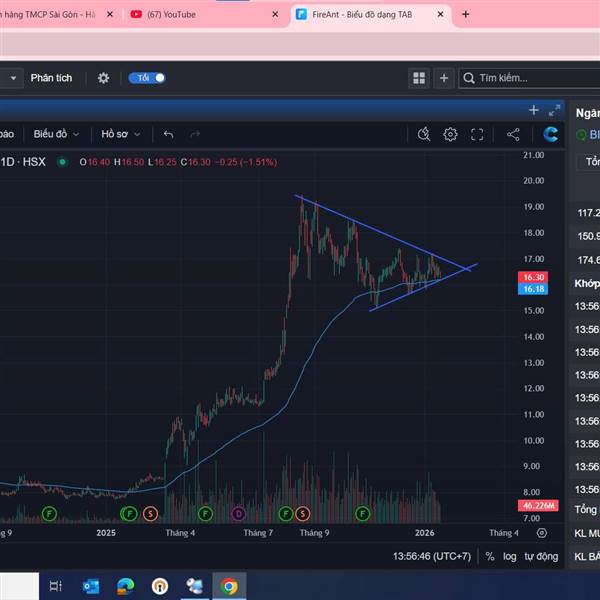
Task: Undo the last chart action
Action: 169,134
